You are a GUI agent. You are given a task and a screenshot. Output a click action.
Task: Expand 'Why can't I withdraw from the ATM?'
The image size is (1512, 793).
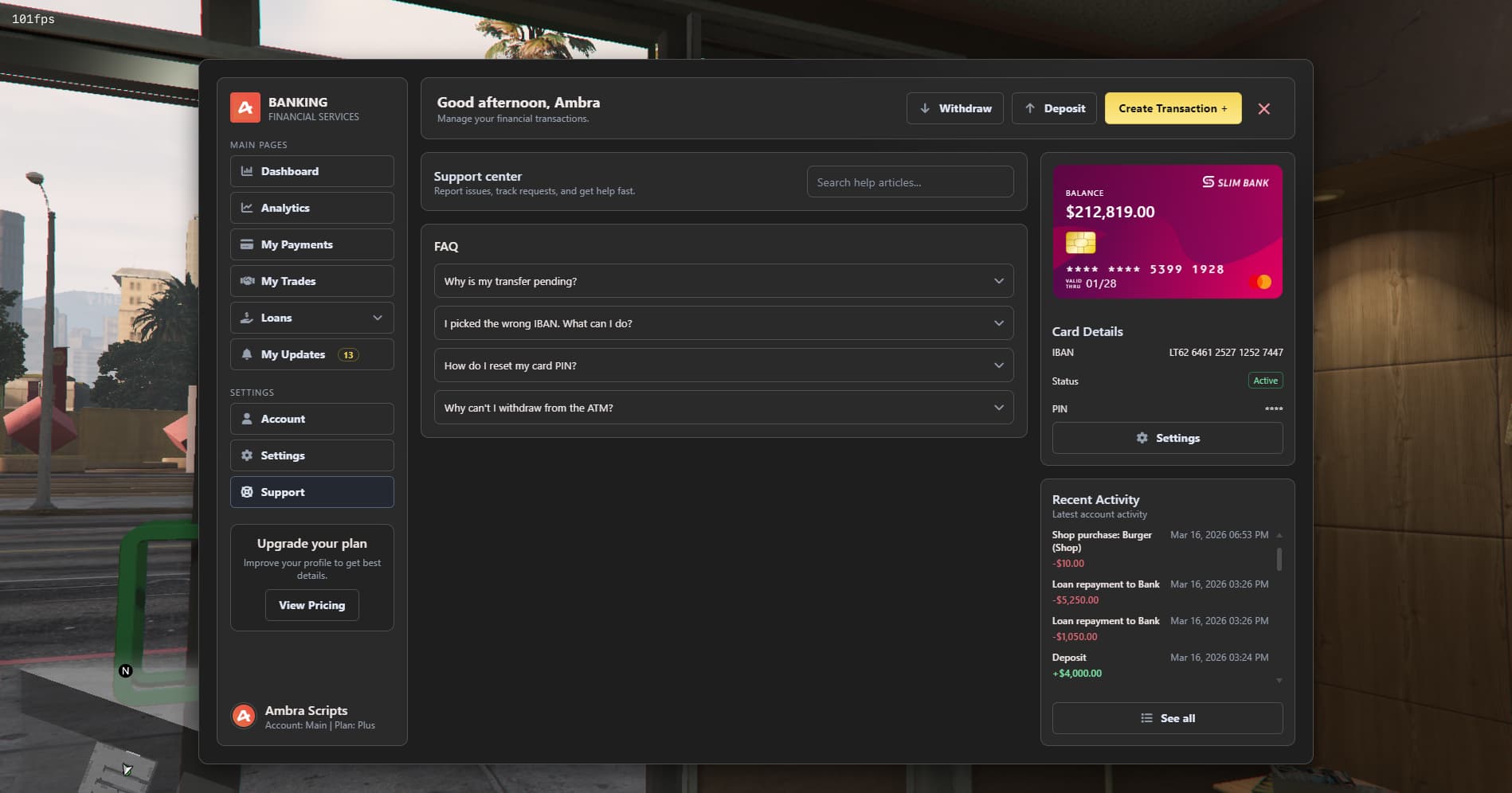pos(723,408)
